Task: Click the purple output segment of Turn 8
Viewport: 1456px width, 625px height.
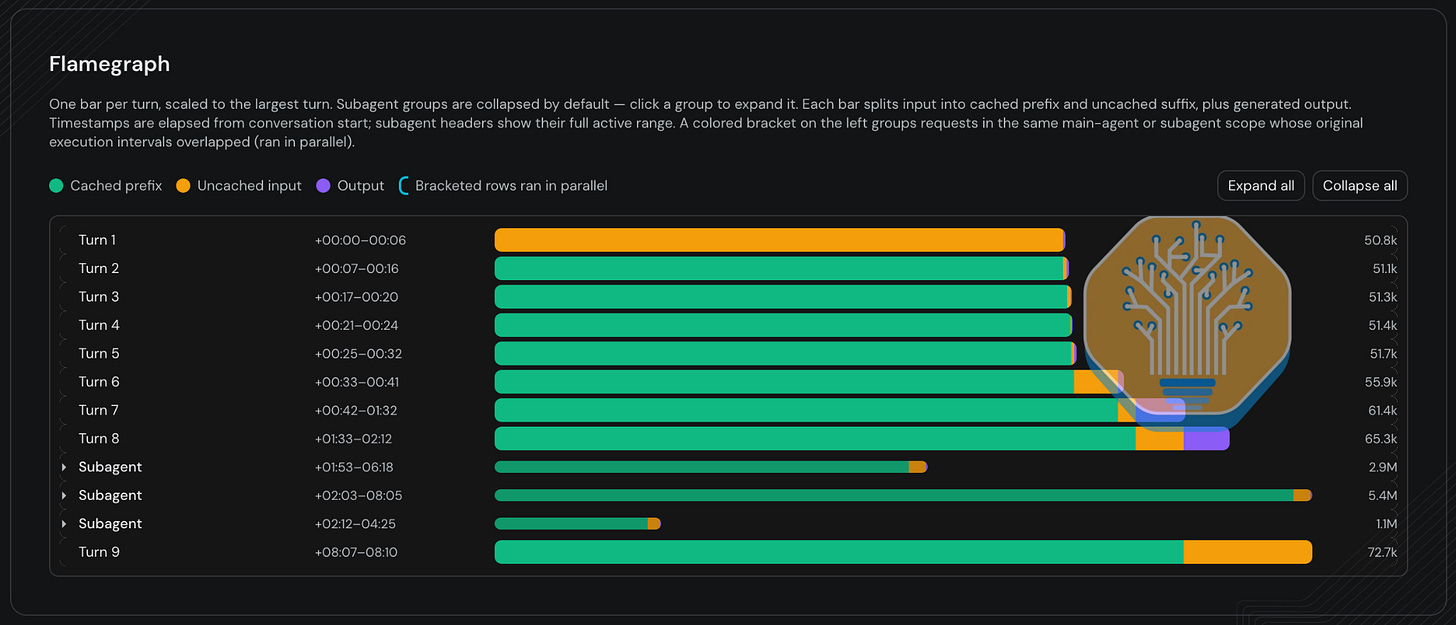Action: click(1206, 439)
